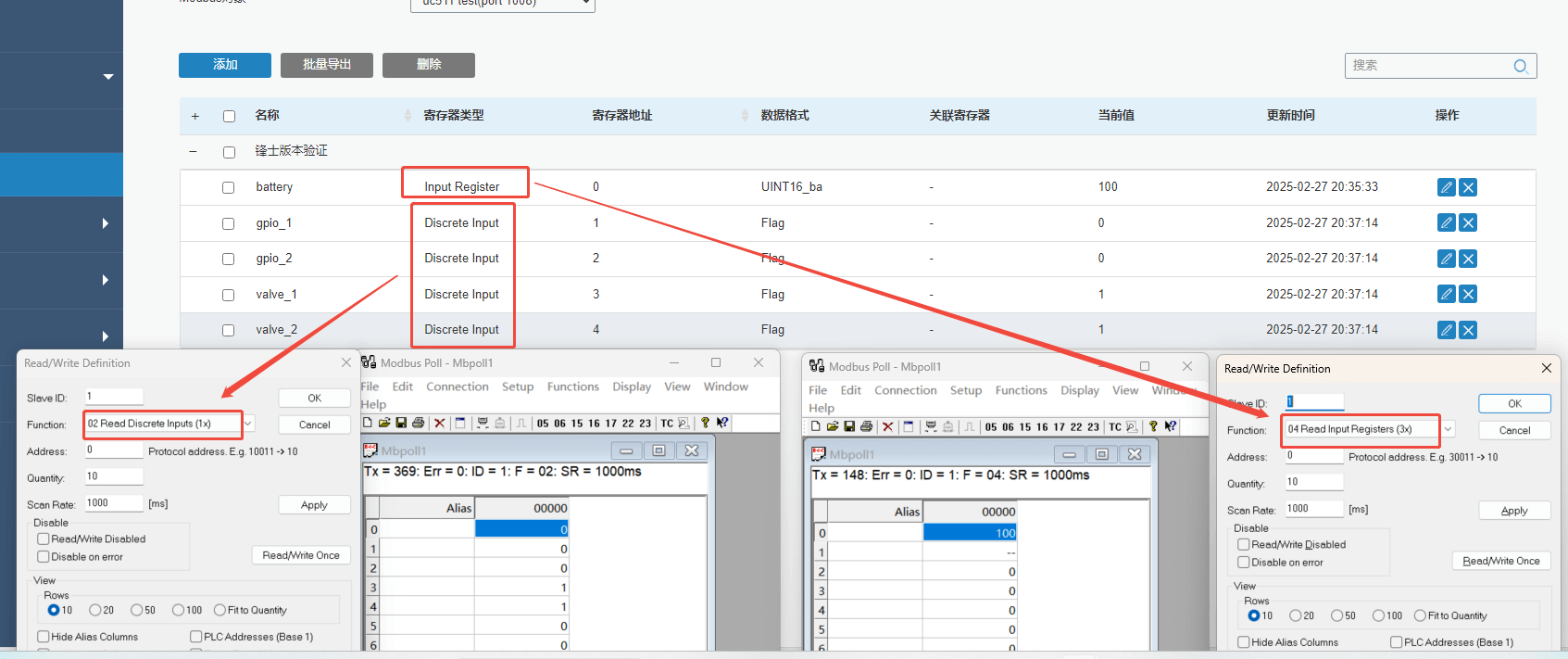
Task: Check the checkbox for the gpio_1 row
Action: coord(229,223)
